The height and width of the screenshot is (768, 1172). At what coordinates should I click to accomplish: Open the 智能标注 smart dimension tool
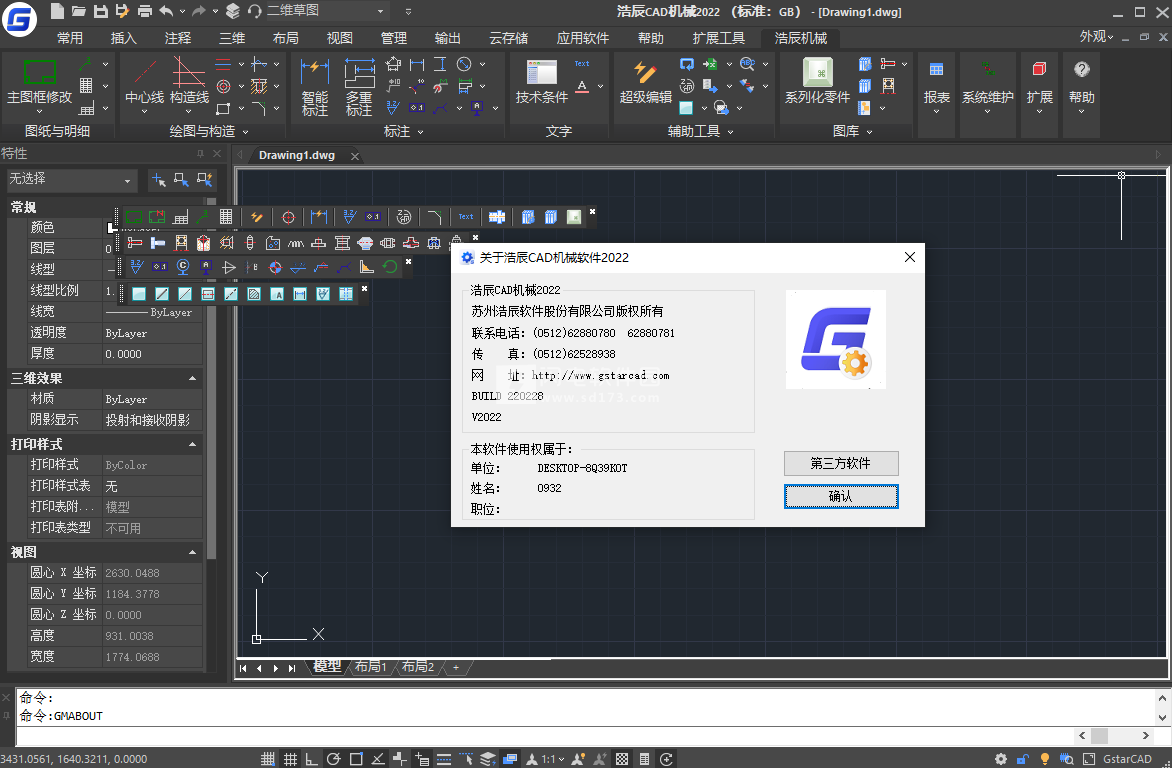[315, 74]
